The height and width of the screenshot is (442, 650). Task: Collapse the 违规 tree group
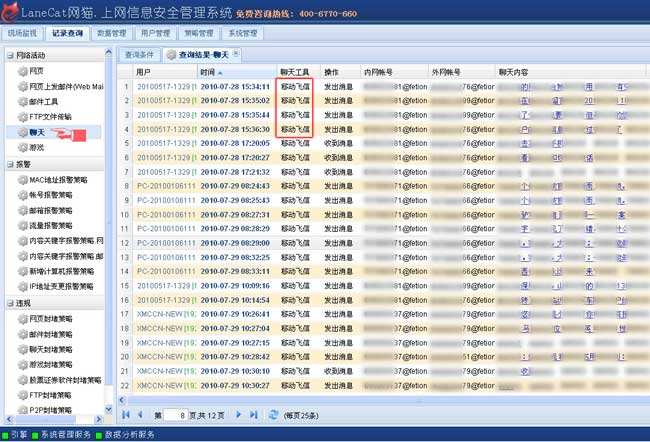click(10, 303)
